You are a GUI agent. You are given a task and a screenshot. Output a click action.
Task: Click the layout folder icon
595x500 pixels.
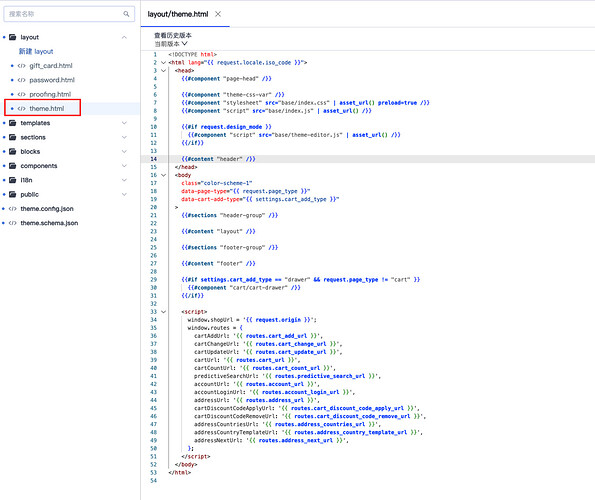(x=13, y=37)
